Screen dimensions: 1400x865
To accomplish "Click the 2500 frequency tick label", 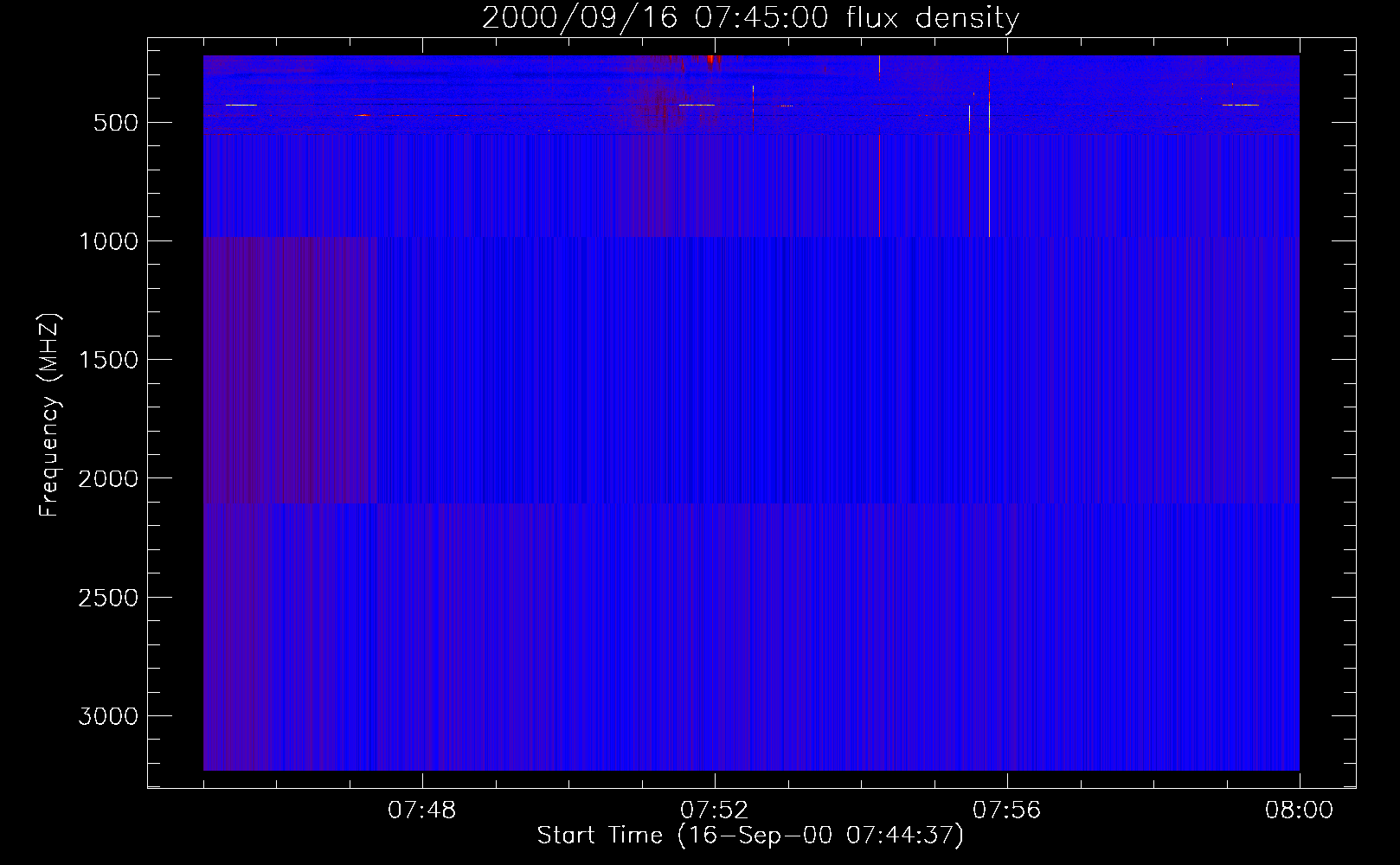I will [x=108, y=598].
